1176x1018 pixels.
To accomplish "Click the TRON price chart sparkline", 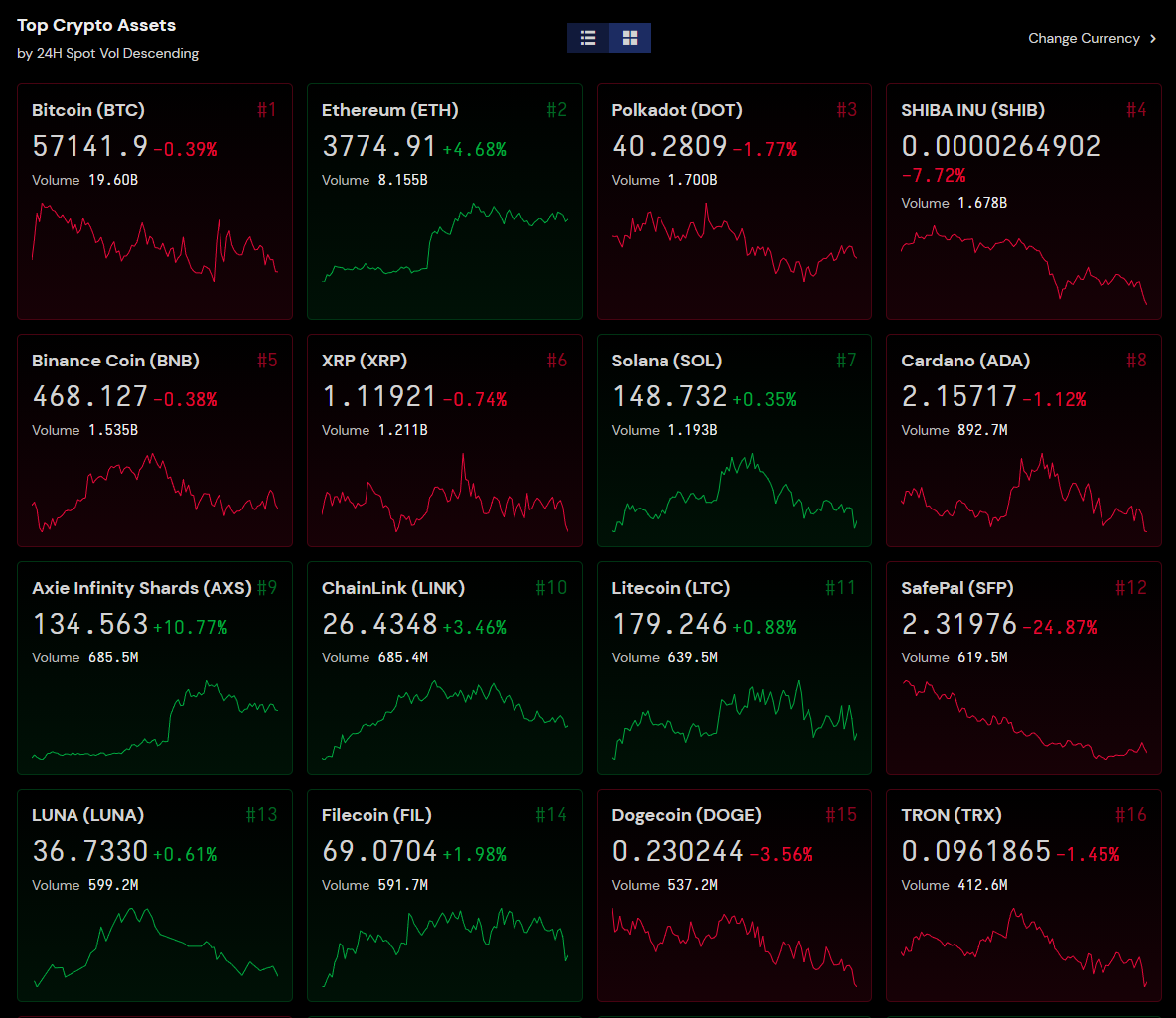I will tap(1024, 946).
